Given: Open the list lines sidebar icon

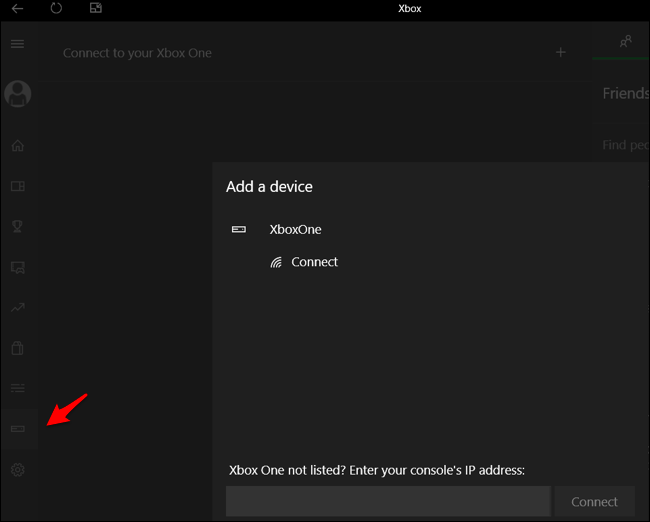Looking at the screenshot, I should [x=17, y=388].
